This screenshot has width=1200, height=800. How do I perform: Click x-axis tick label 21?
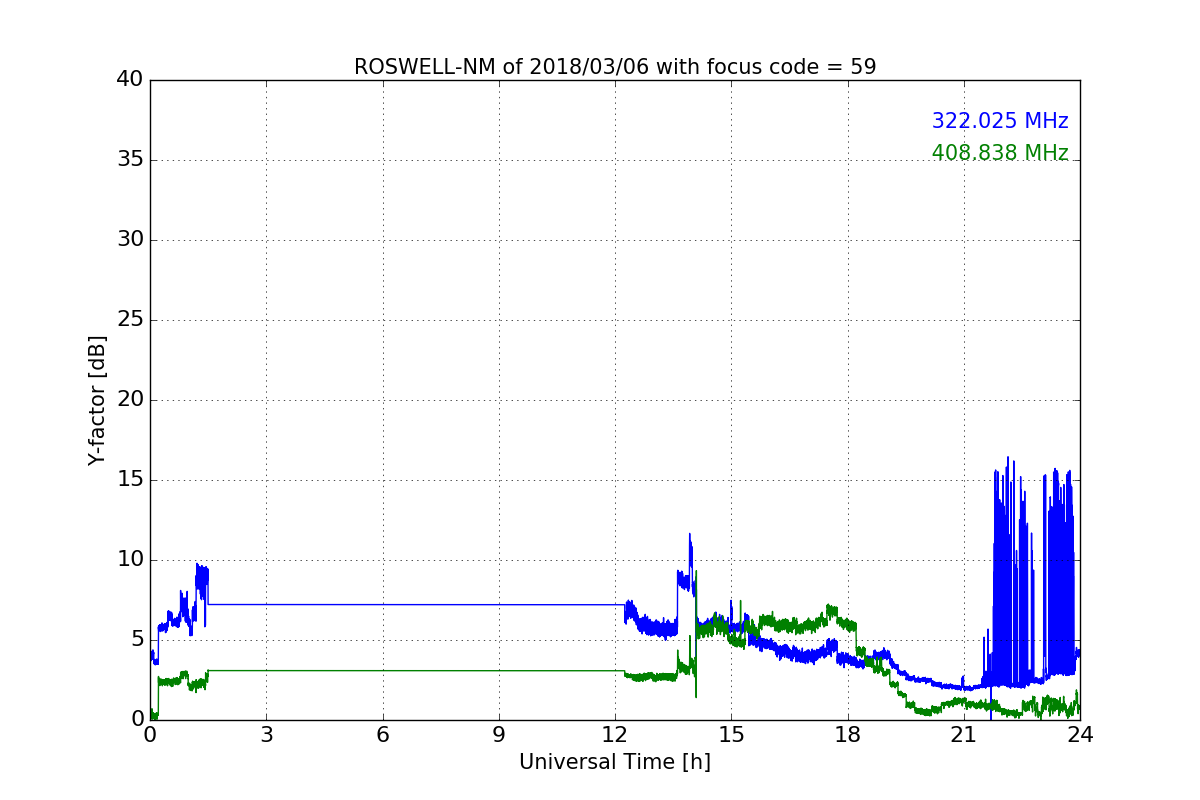coord(964,735)
